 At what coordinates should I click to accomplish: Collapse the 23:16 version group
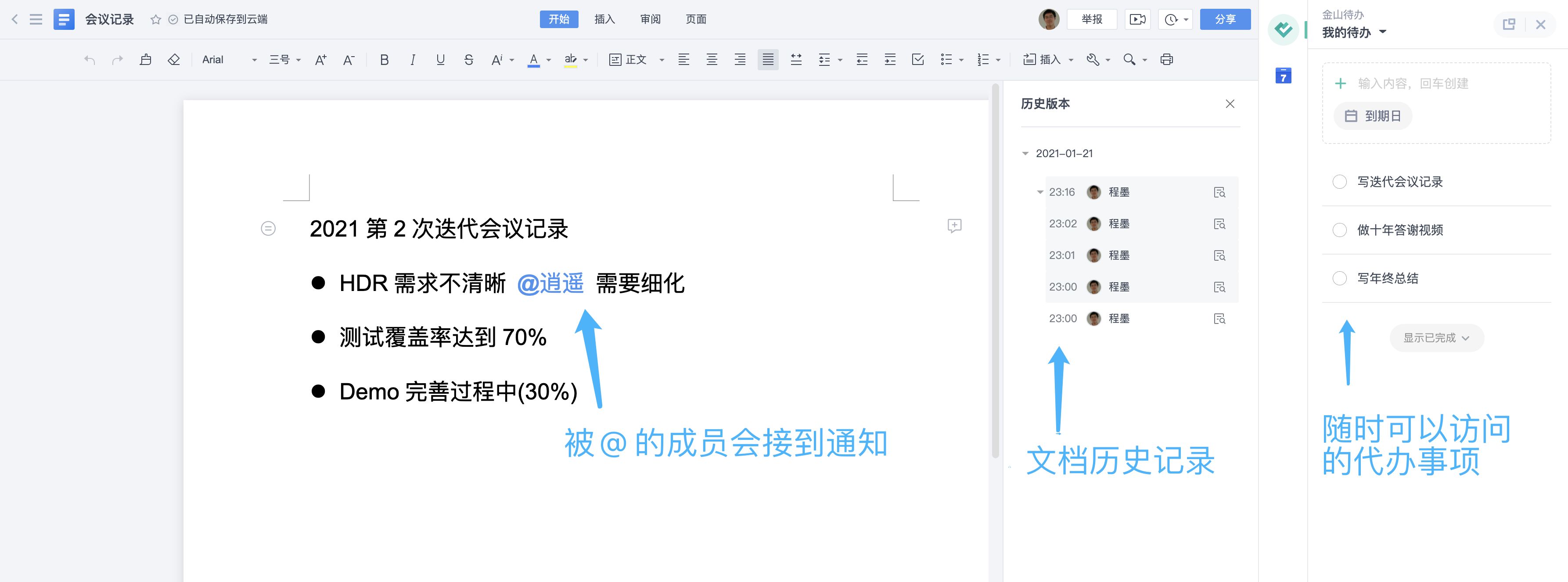(x=1040, y=192)
